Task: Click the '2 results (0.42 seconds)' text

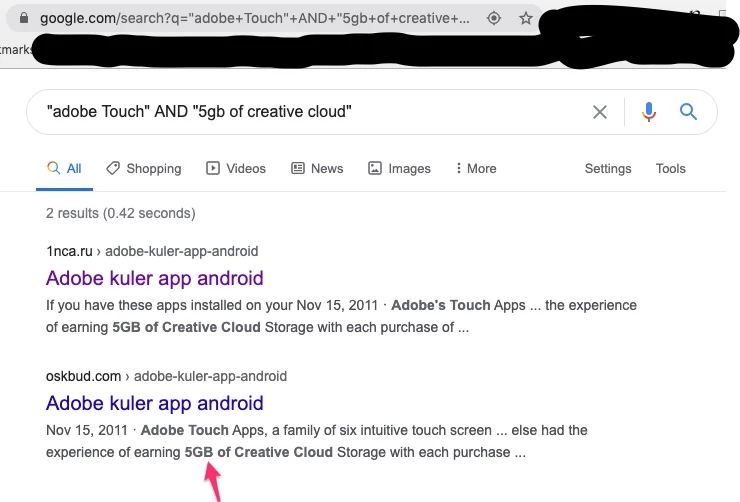Action: click(120, 213)
